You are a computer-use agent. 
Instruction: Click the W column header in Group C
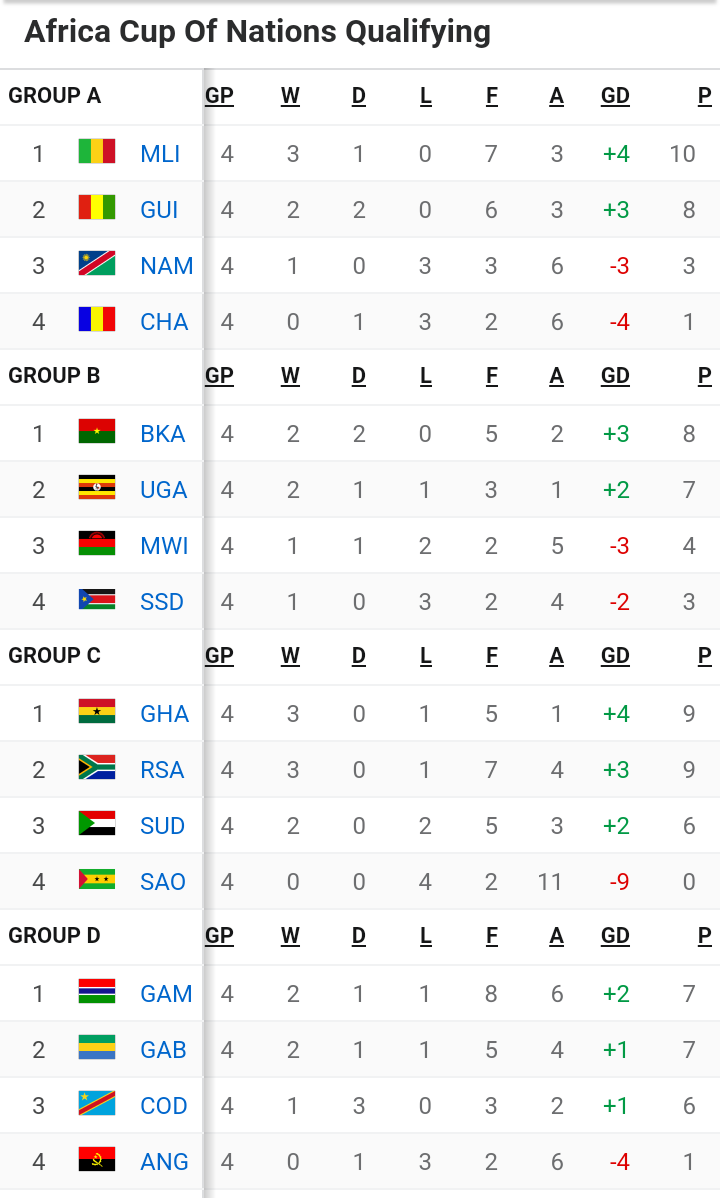tap(290, 656)
